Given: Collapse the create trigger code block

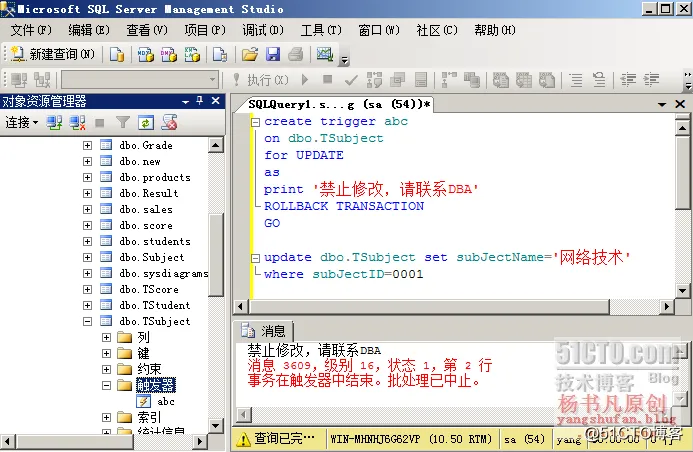Looking at the screenshot, I should pos(255,122).
